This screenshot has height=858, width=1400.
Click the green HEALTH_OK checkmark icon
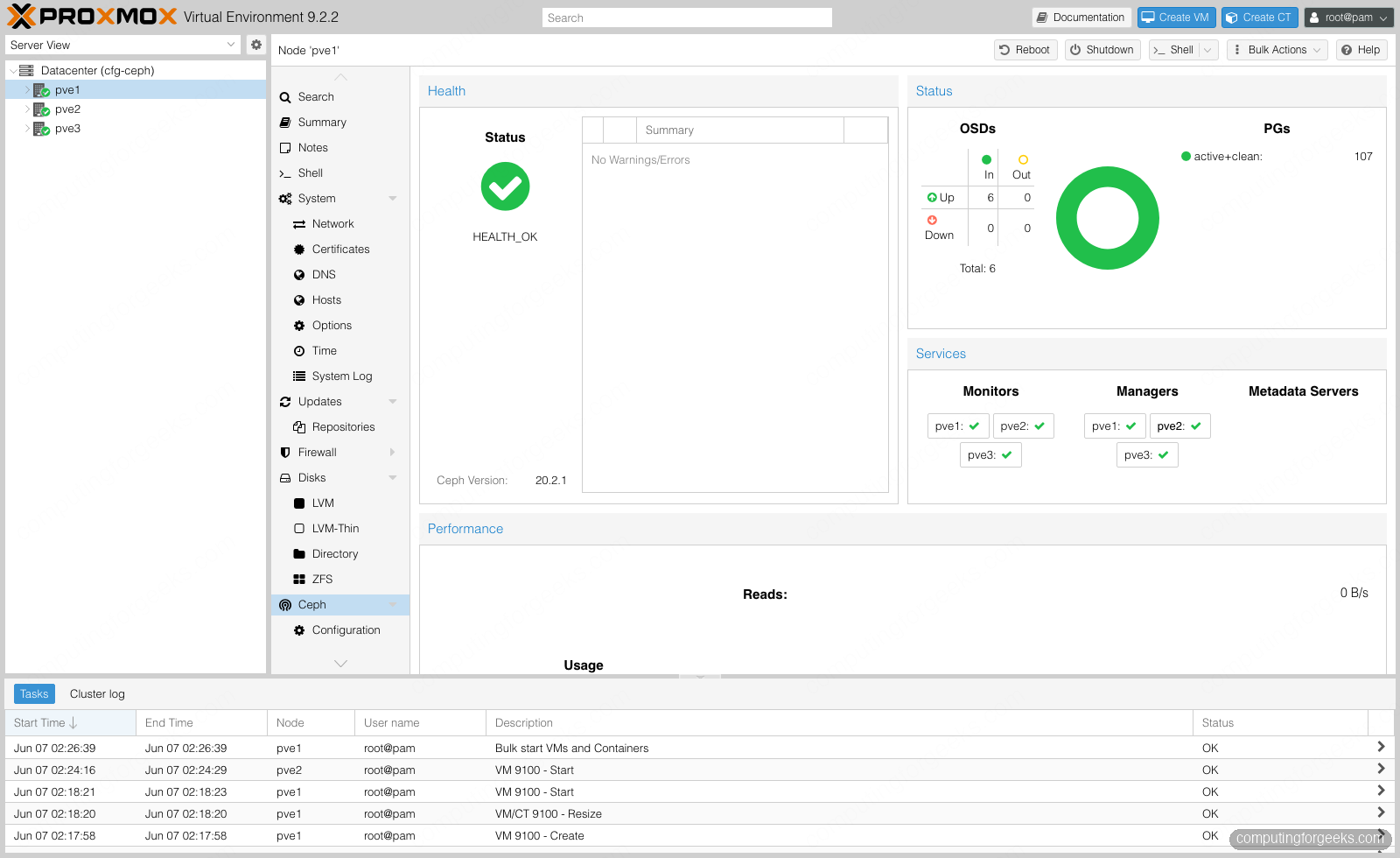(505, 186)
